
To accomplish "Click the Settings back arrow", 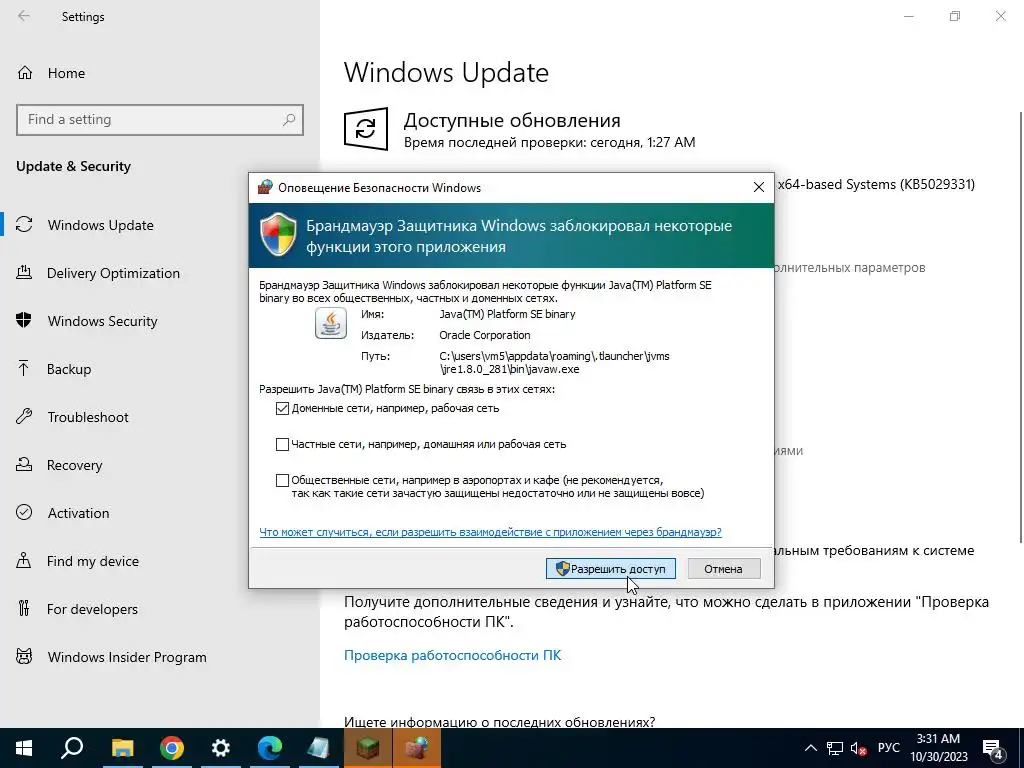I will [x=24, y=16].
